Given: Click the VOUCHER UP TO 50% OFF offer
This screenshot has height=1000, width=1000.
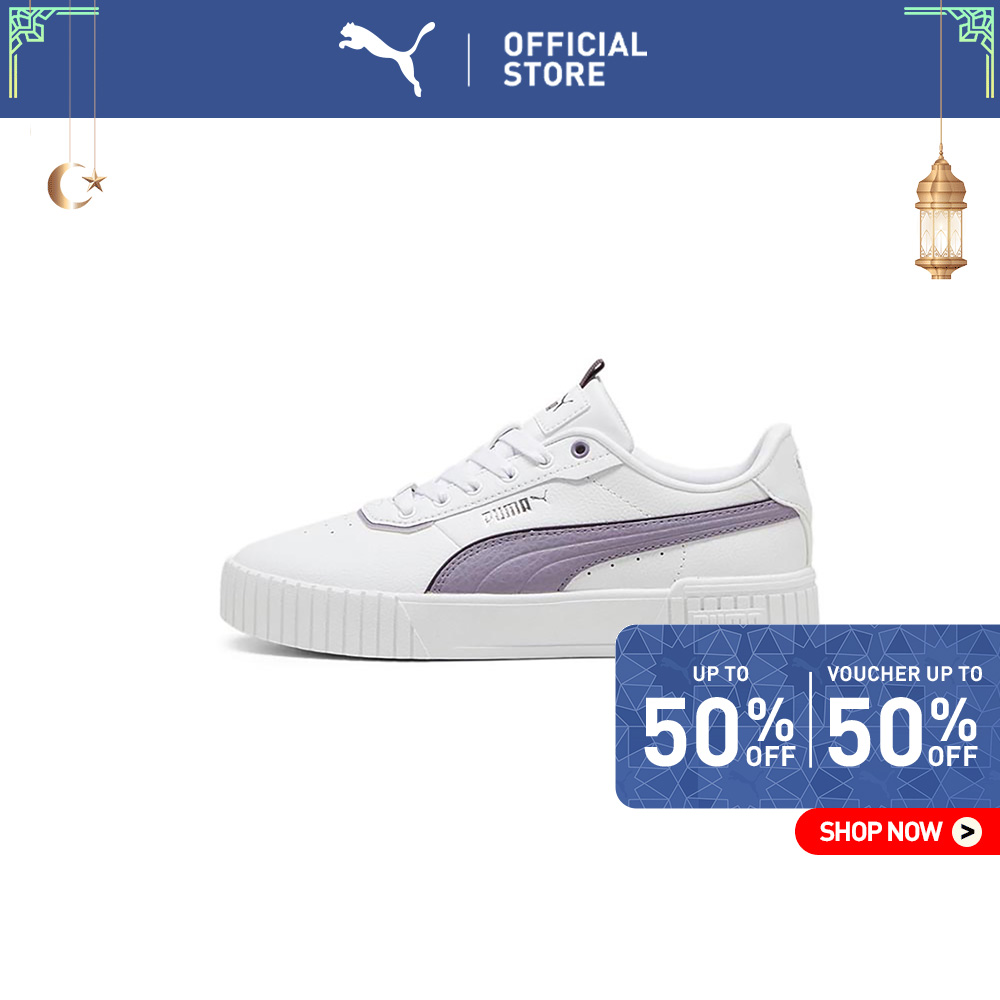Looking at the screenshot, I should [x=903, y=716].
